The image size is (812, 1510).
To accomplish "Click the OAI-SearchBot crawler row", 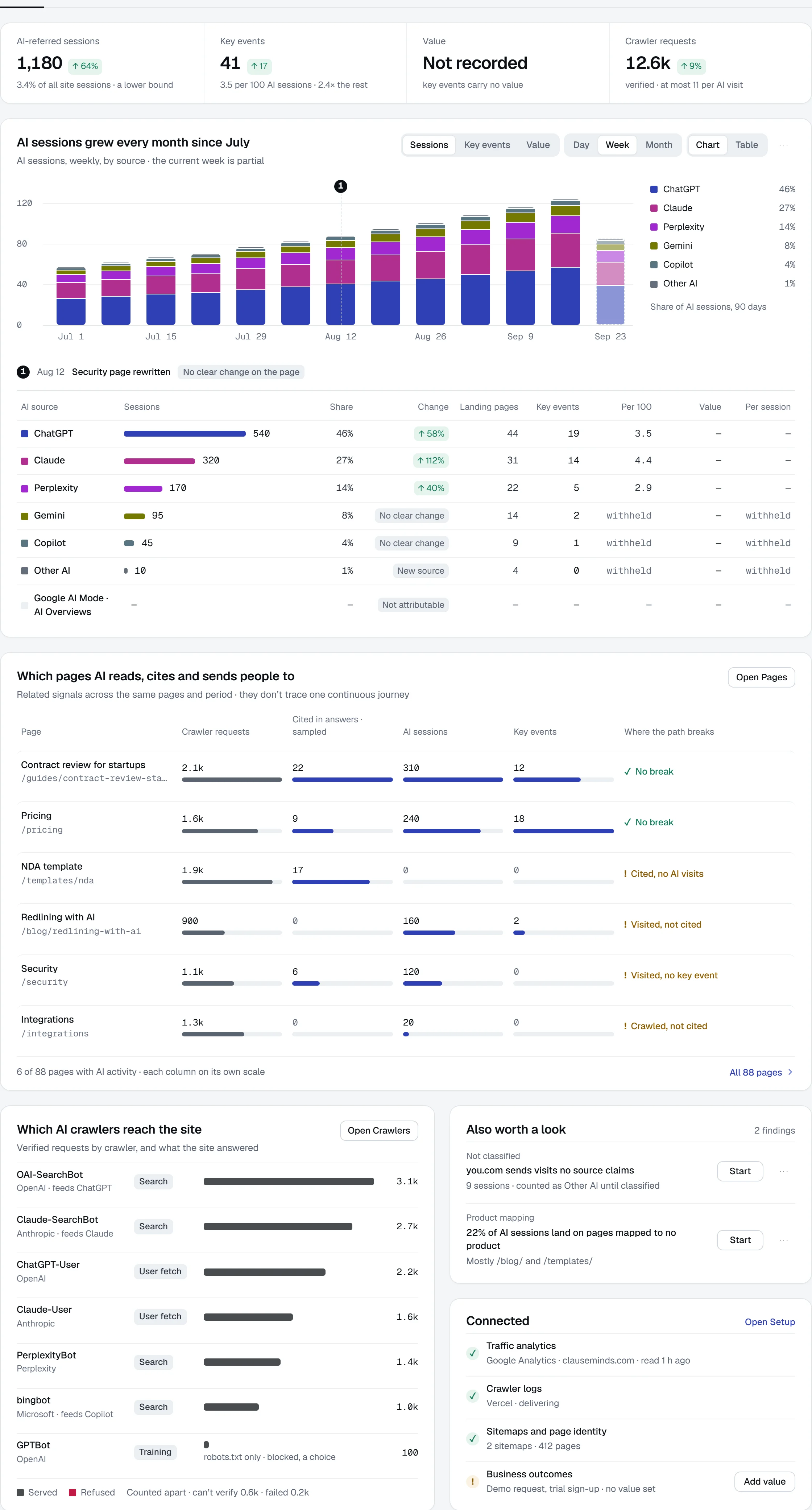I will (x=217, y=1185).
